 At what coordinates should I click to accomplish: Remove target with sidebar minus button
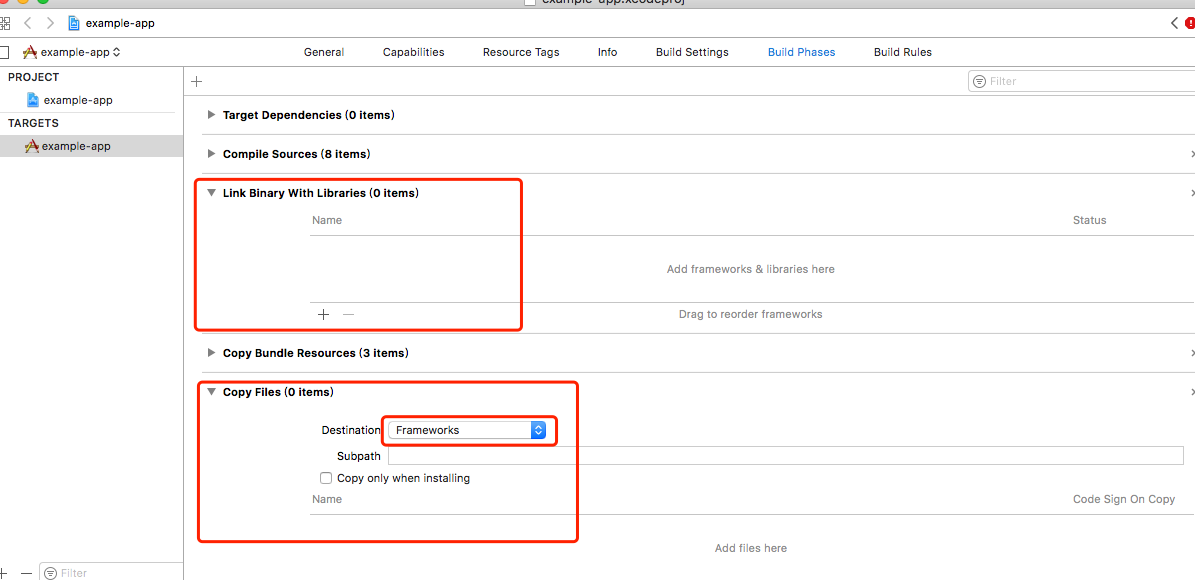tap(27, 572)
